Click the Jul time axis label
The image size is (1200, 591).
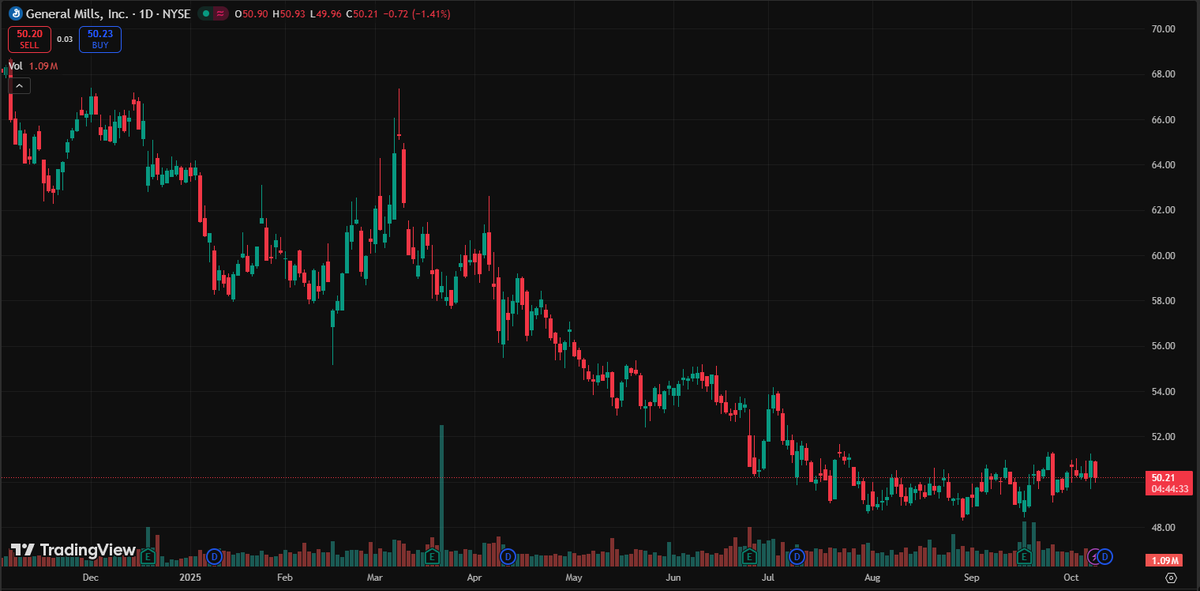point(768,578)
